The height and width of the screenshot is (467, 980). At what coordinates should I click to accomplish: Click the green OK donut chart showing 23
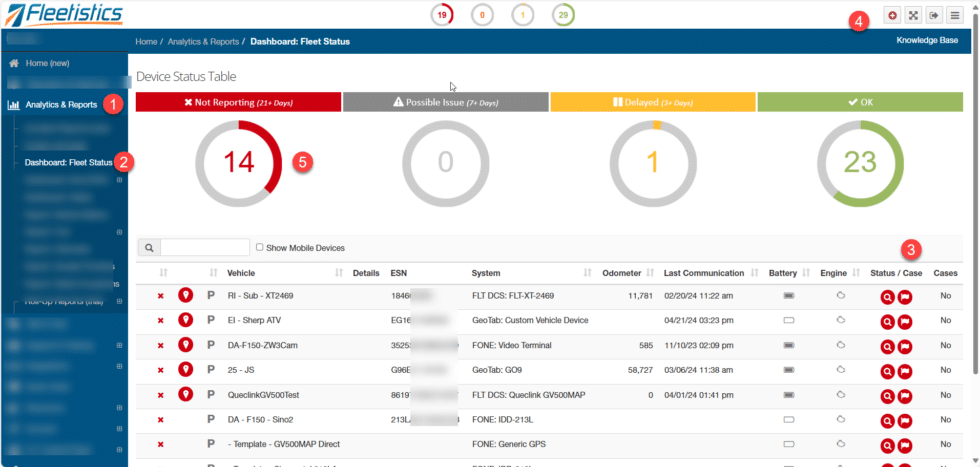pos(860,163)
